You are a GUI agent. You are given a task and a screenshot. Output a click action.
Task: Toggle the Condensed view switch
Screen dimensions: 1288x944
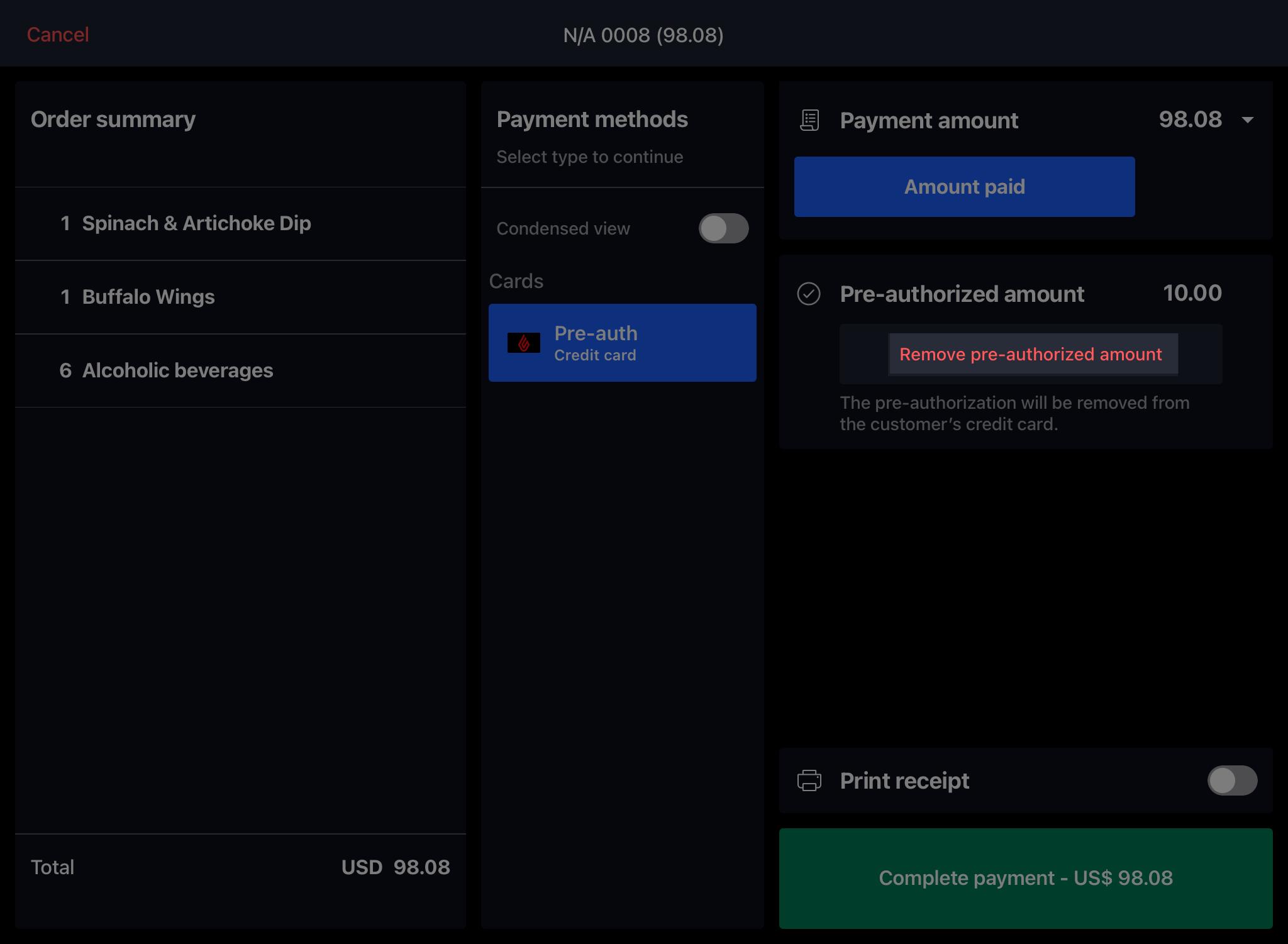coord(723,228)
